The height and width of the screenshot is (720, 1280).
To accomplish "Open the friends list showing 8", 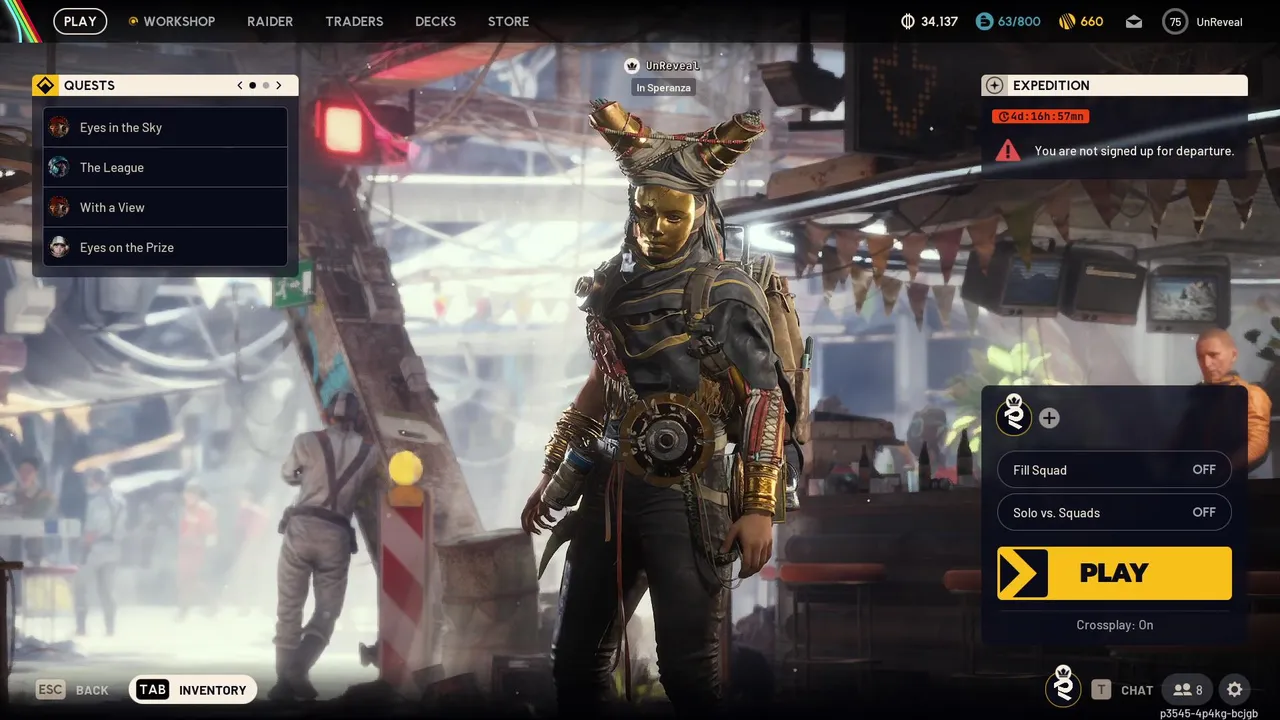I will tap(1189, 689).
